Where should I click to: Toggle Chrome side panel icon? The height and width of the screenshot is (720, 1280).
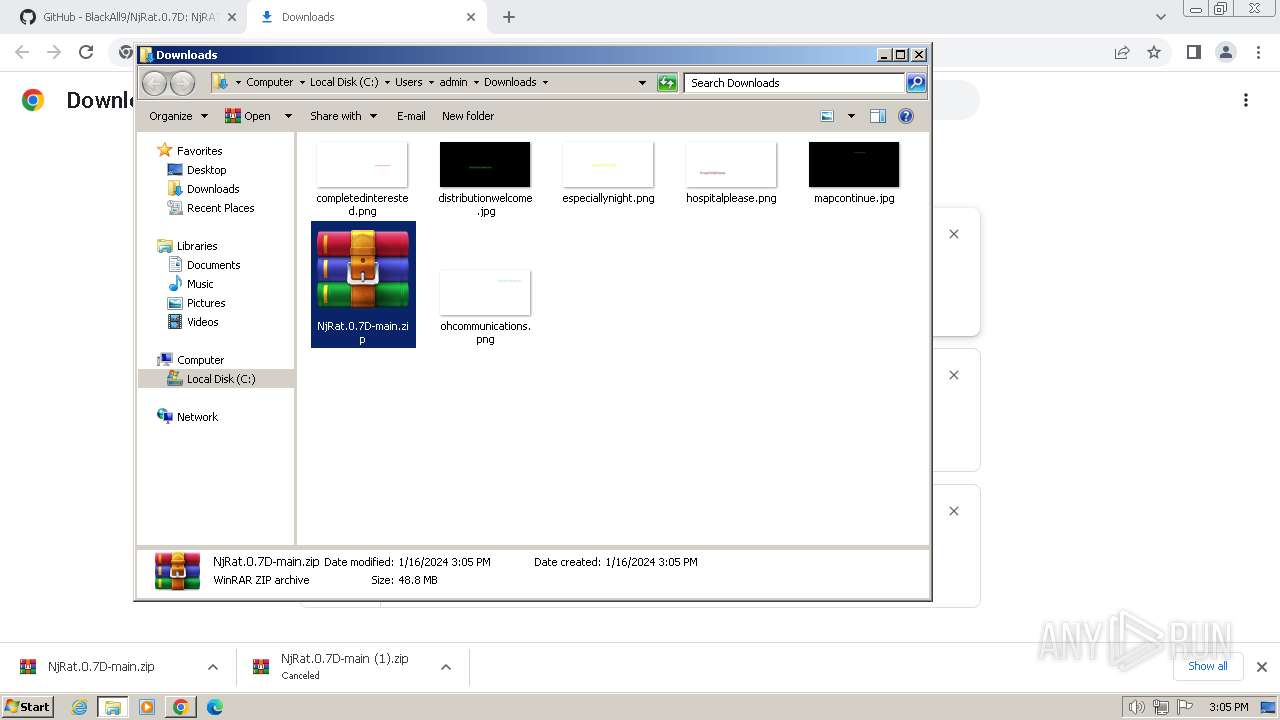click(1193, 53)
